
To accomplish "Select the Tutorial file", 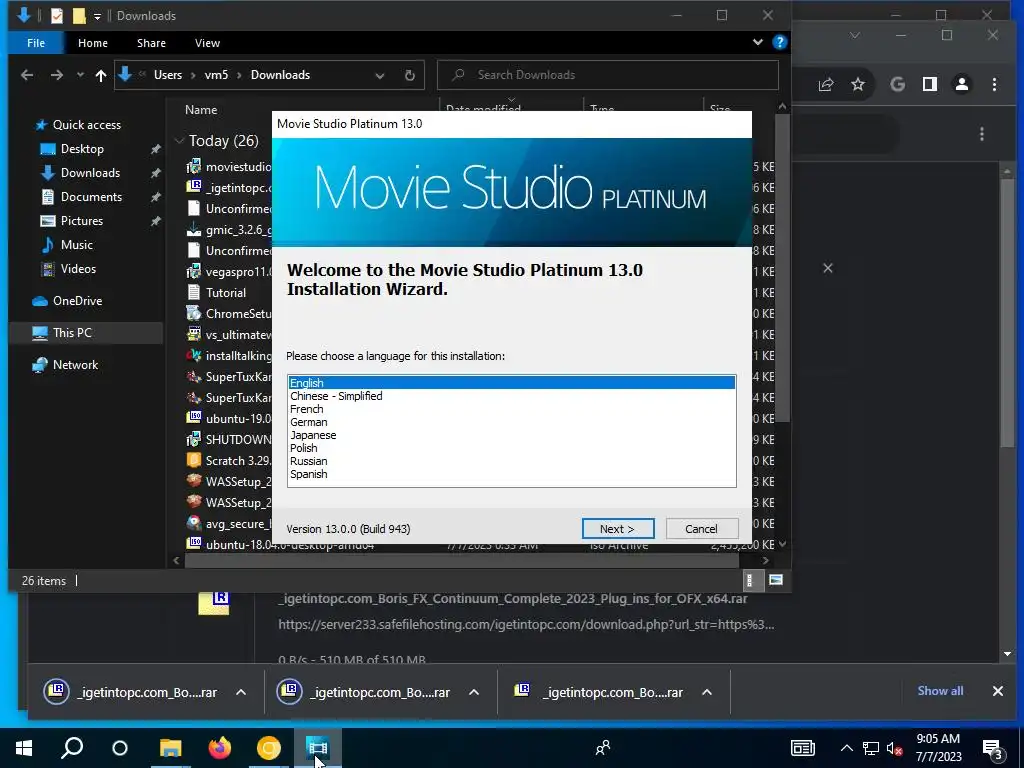I will [x=225, y=293].
